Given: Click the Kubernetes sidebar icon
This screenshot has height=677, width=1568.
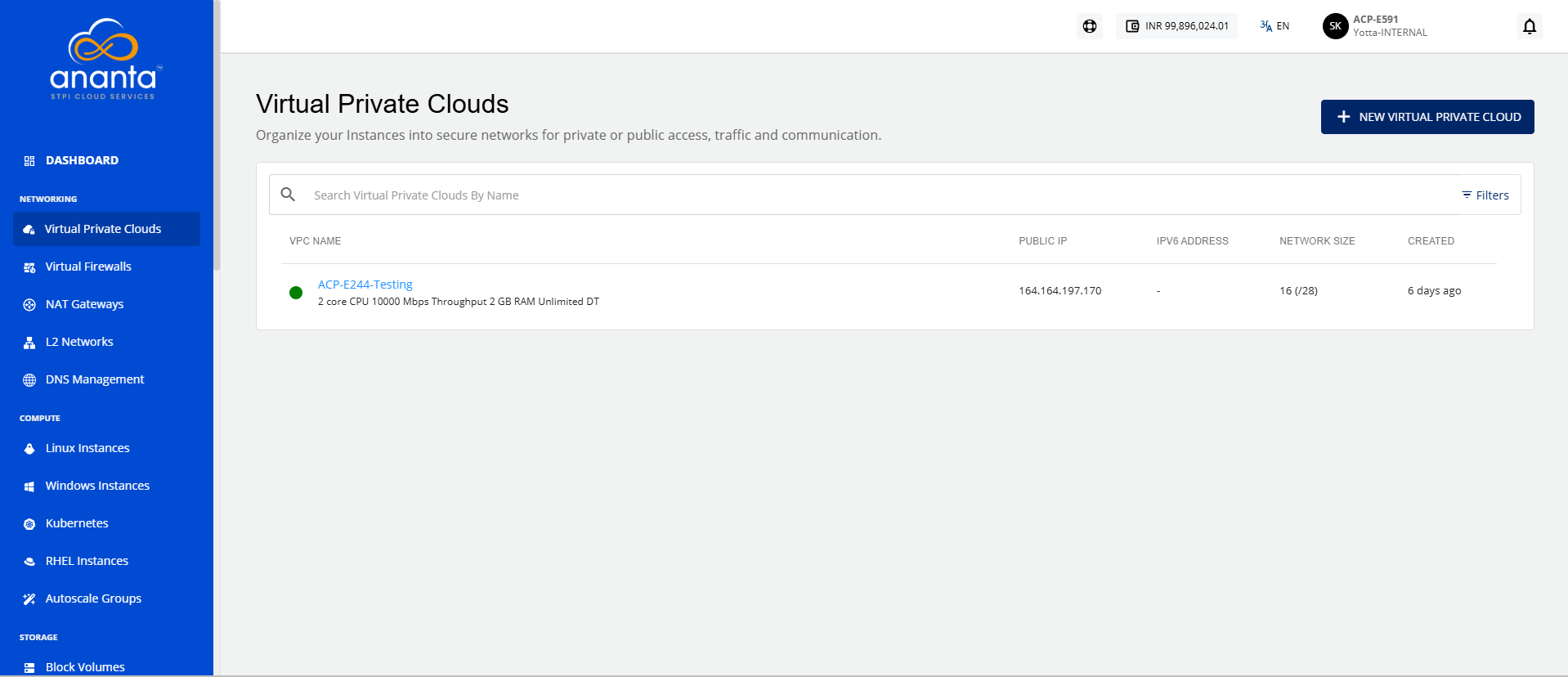Looking at the screenshot, I should point(29,524).
